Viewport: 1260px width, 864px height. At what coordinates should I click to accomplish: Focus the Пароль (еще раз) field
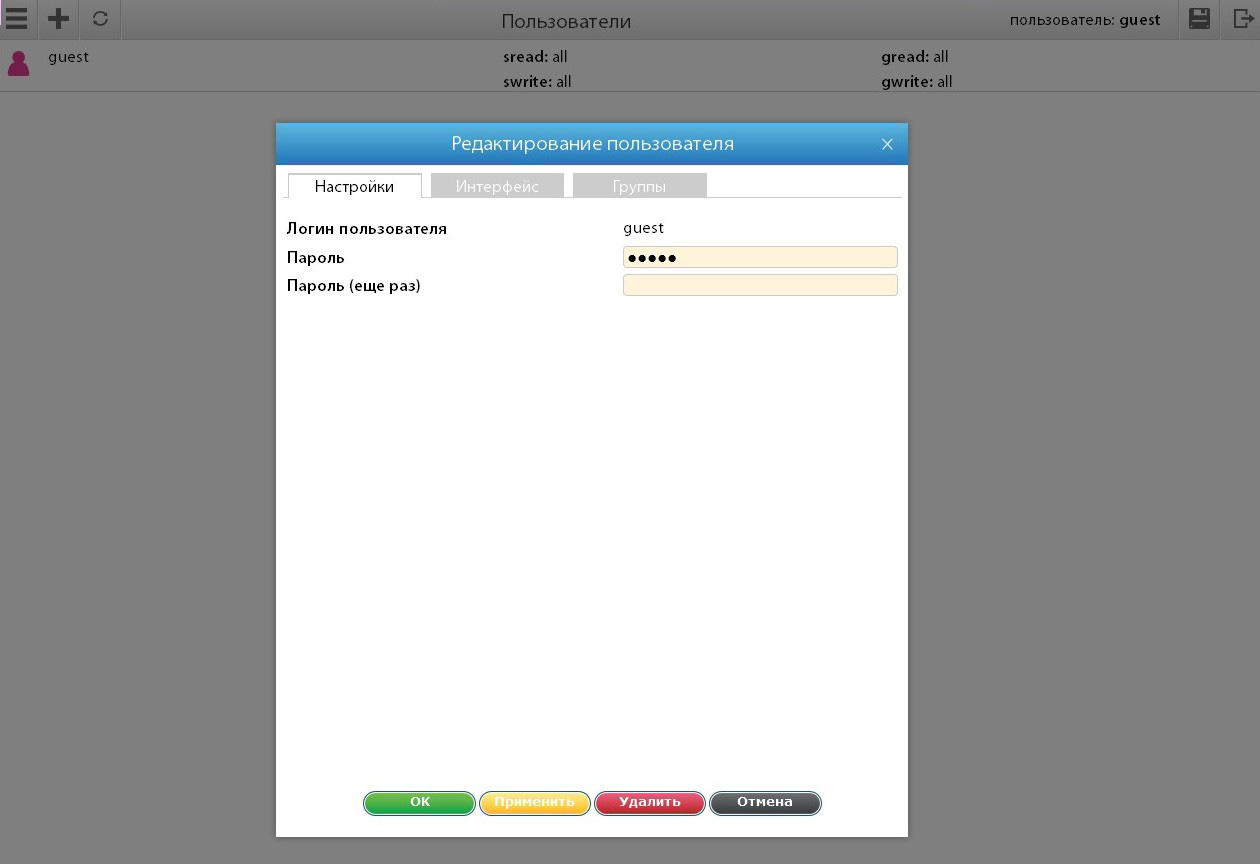760,285
